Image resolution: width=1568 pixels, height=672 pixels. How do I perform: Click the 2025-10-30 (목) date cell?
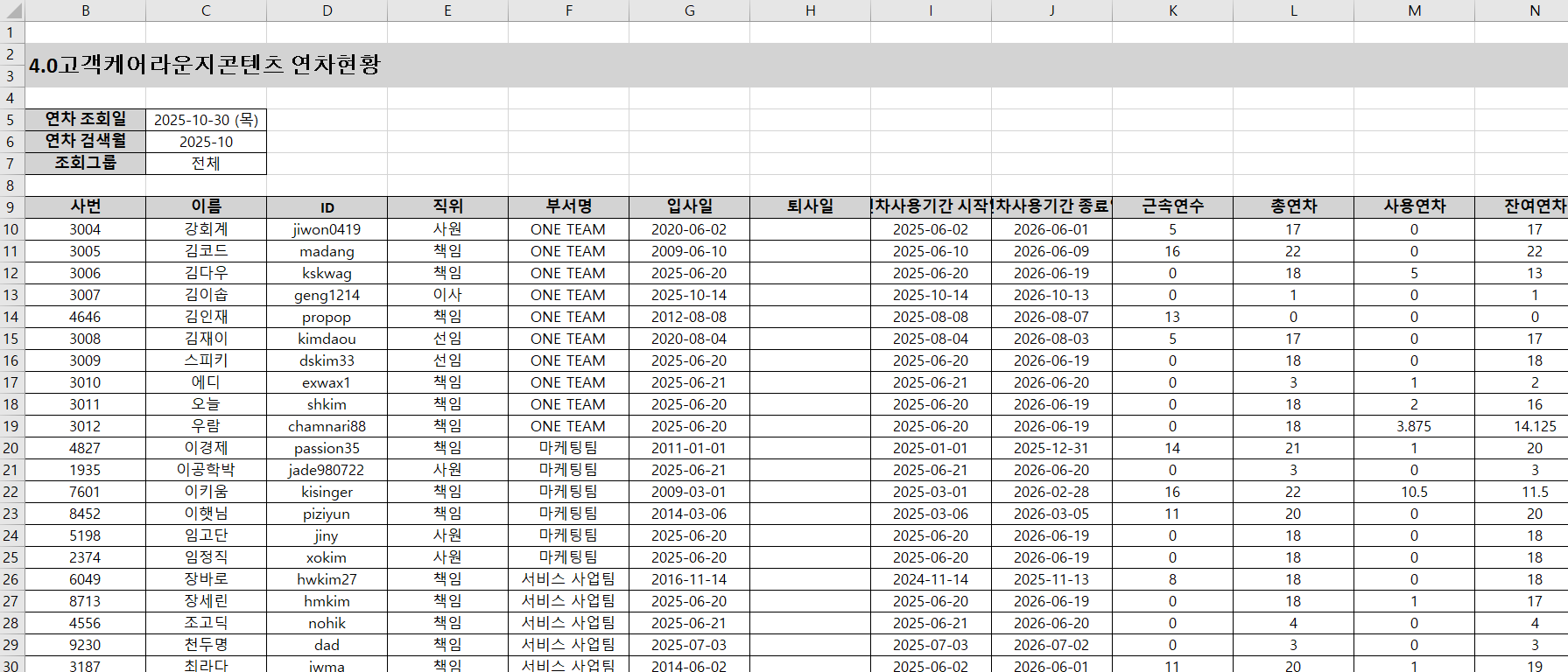(x=206, y=120)
